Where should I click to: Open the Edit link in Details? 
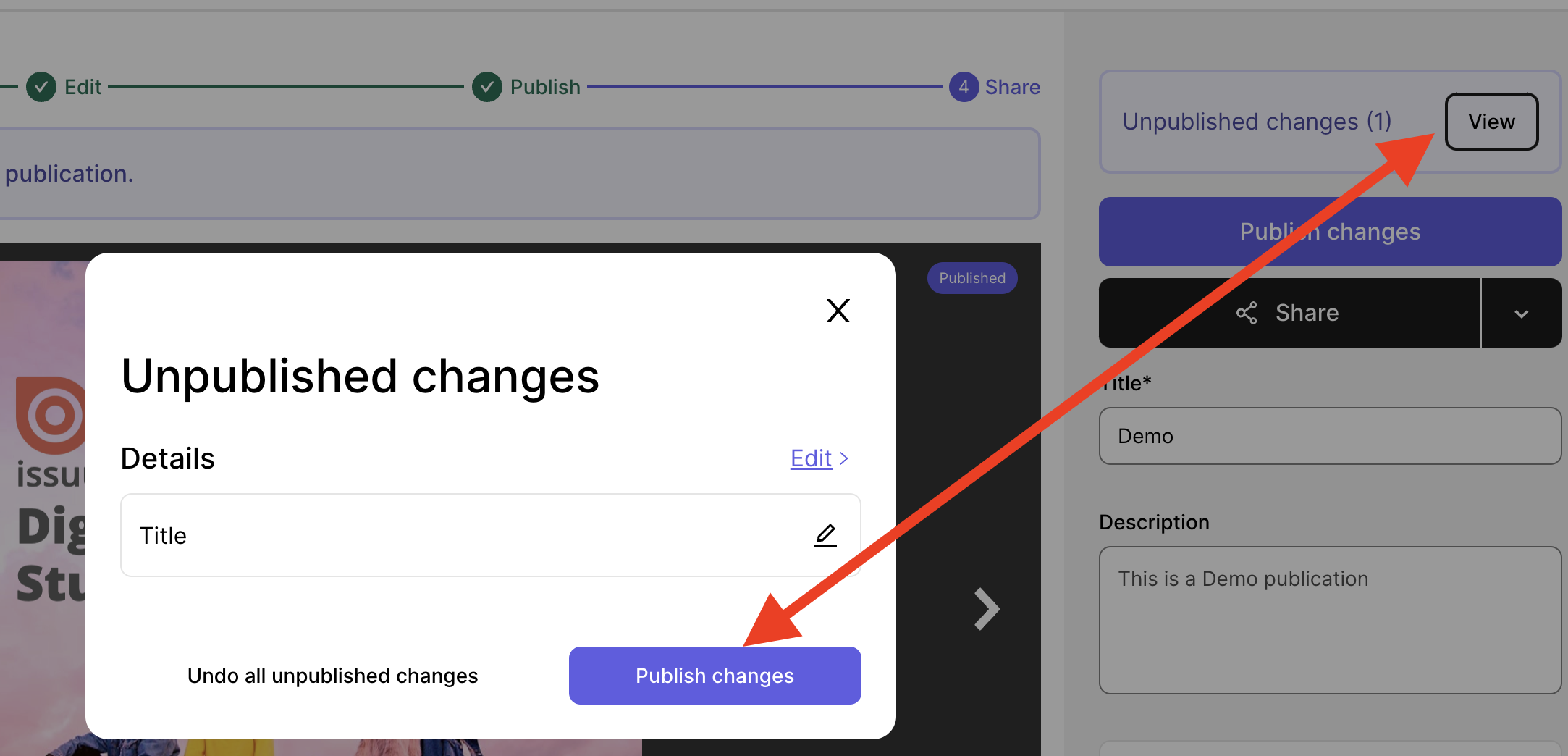[x=811, y=458]
